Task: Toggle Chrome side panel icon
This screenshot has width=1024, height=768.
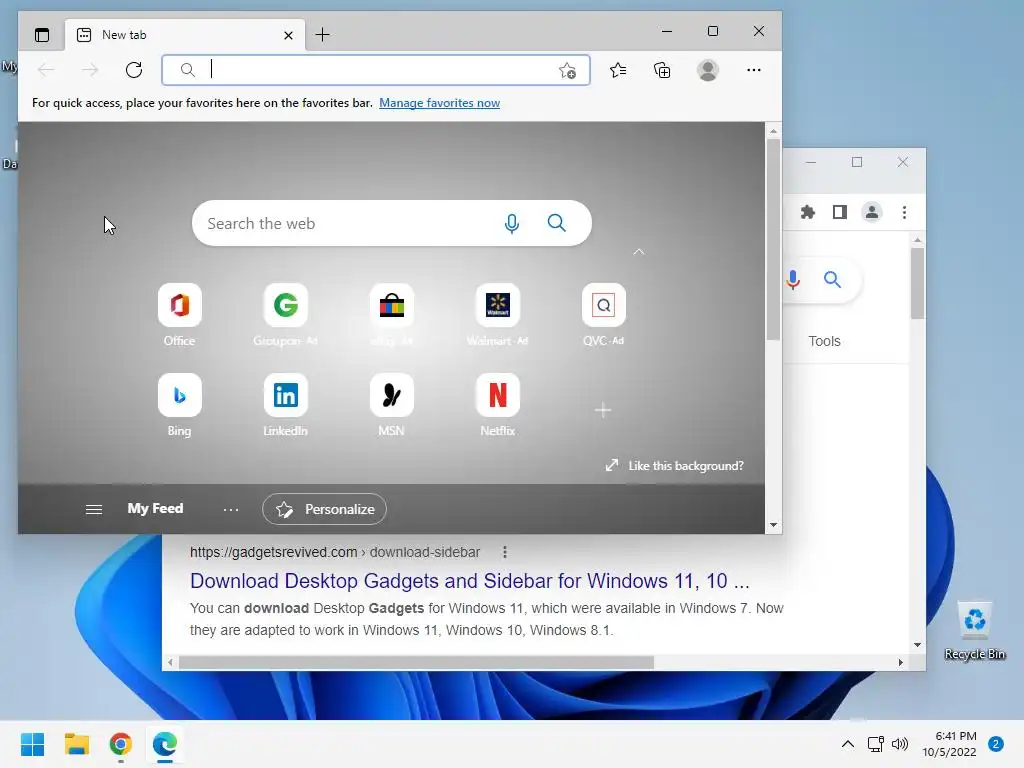Action: (x=840, y=212)
